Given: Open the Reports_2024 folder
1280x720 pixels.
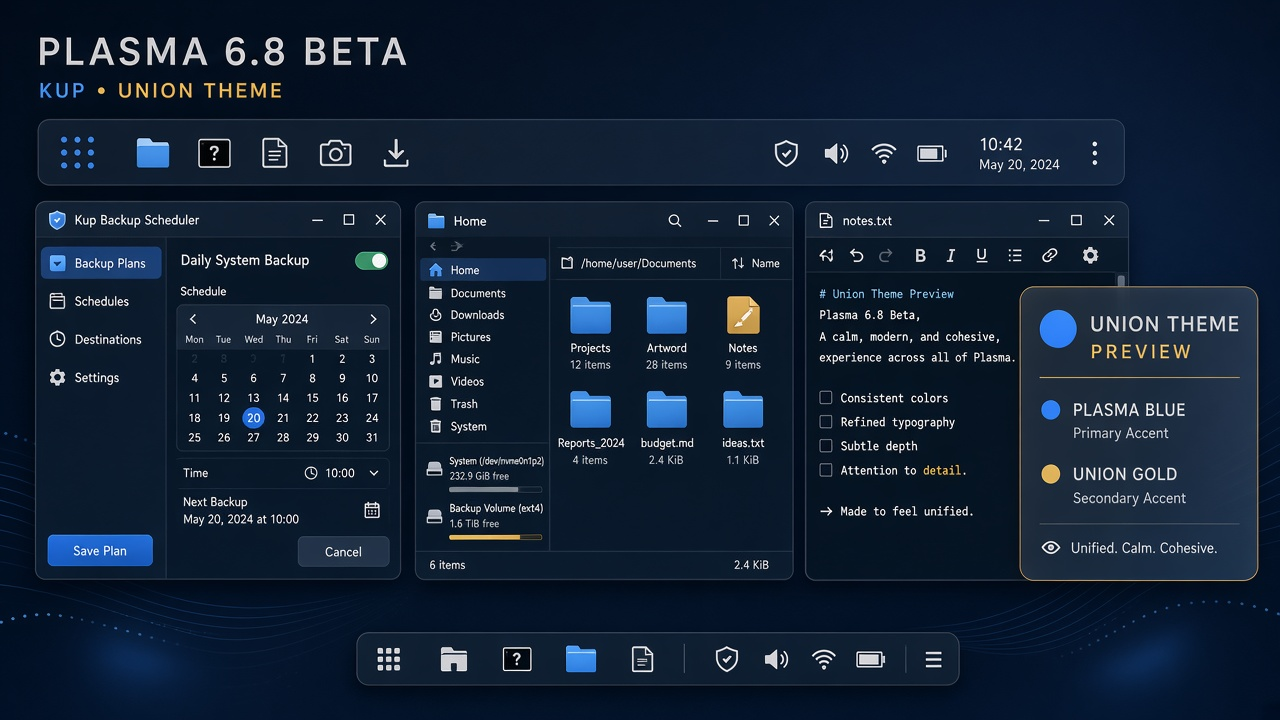Looking at the screenshot, I should 590,427.
